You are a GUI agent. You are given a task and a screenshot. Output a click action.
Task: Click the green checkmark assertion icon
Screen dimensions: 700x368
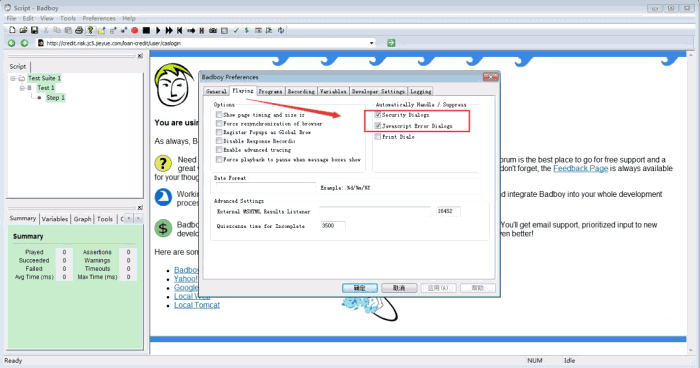click(x=236, y=30)
